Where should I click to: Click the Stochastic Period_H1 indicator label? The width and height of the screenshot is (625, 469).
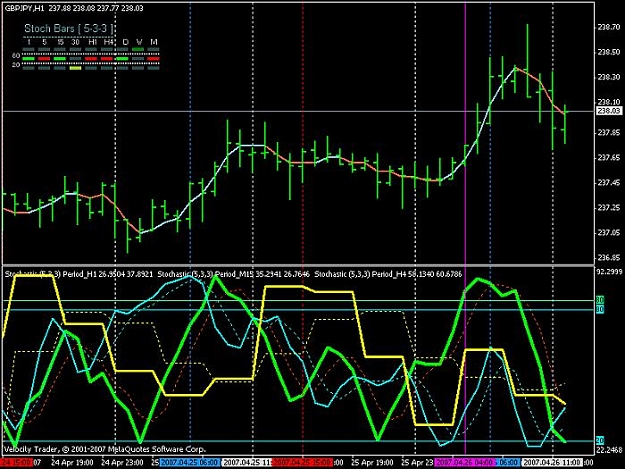[x=79, y=274]
